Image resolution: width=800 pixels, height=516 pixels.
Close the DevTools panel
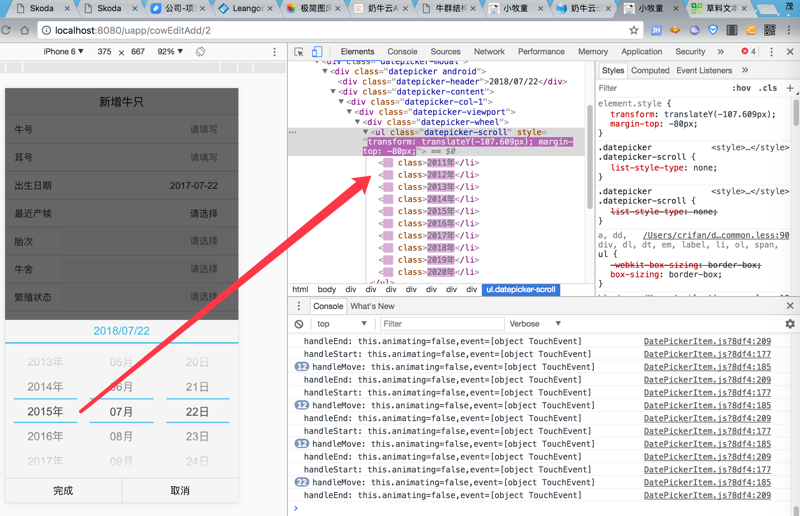(x=790, y=52)
